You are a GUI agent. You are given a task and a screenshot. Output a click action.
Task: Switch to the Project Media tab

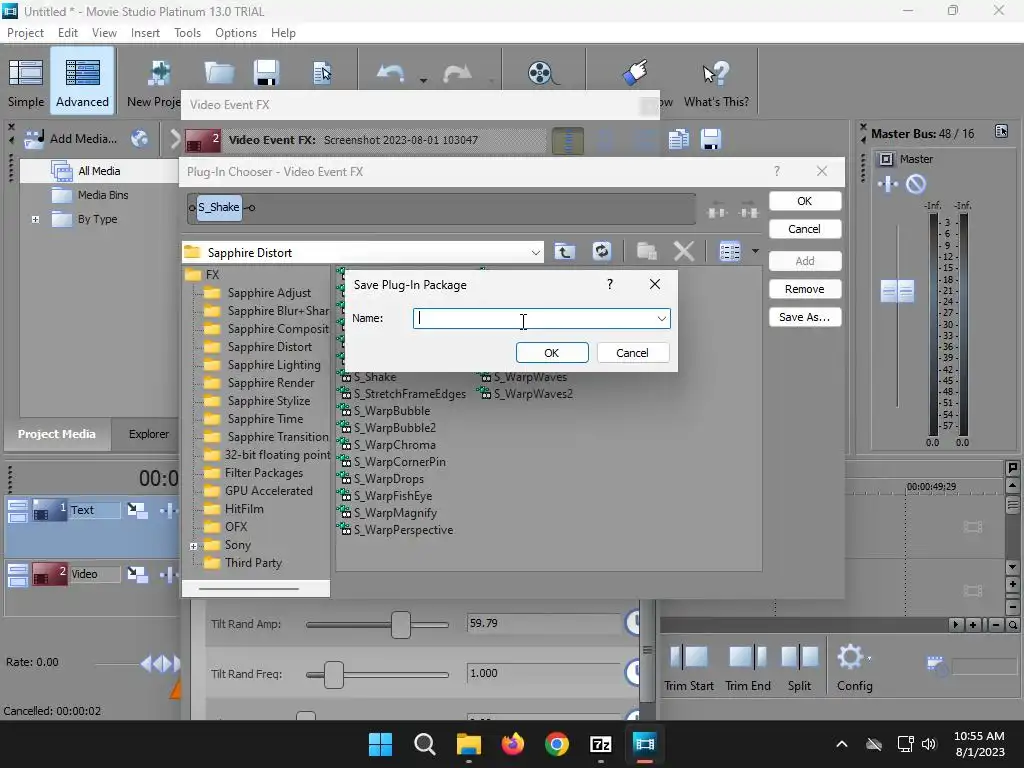point(56,434)
